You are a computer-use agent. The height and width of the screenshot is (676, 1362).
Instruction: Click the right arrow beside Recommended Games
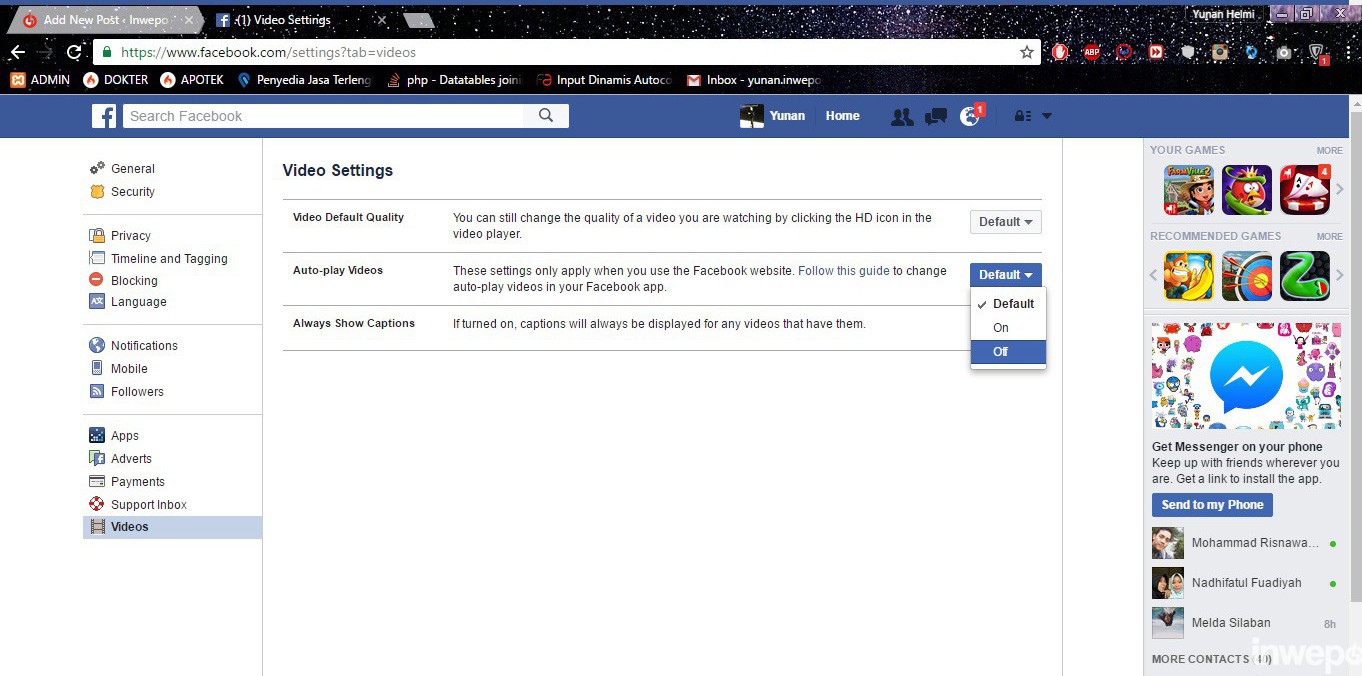pyautogui.click(x=1340, y=276)
